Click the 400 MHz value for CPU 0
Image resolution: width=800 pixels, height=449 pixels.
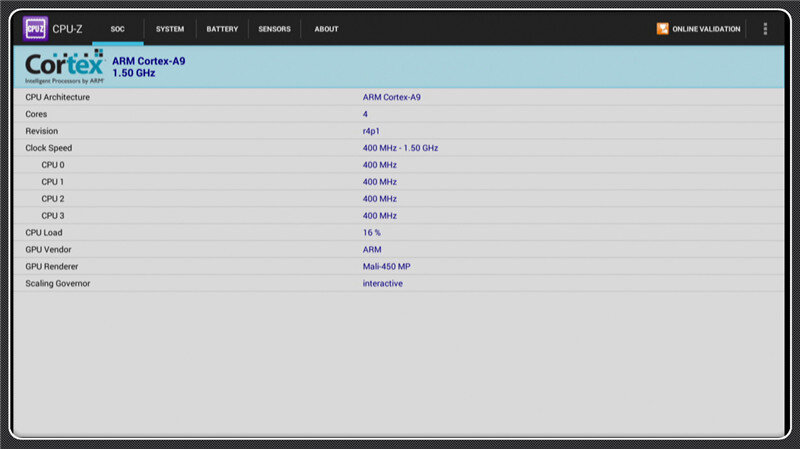380,165
